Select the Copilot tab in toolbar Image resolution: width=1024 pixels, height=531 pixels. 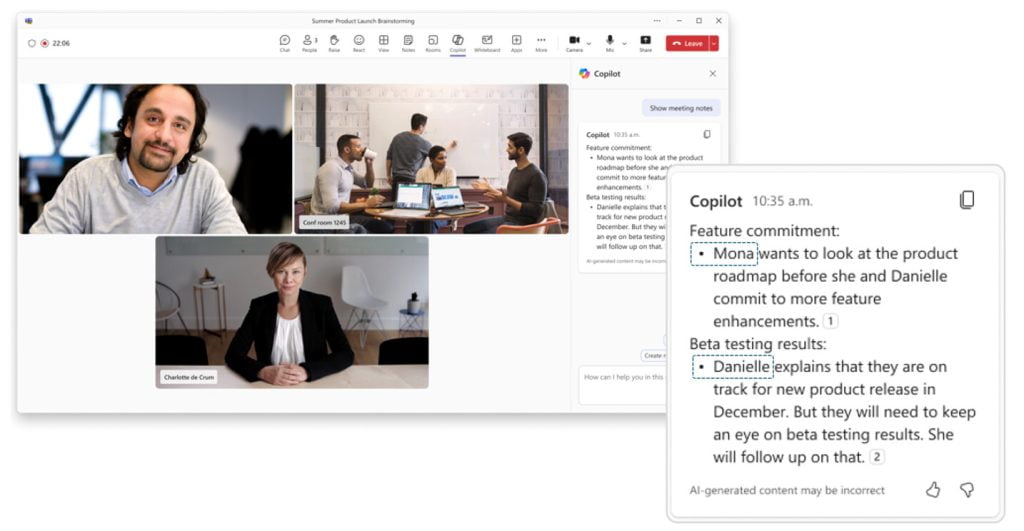click(x=458, y=42)
